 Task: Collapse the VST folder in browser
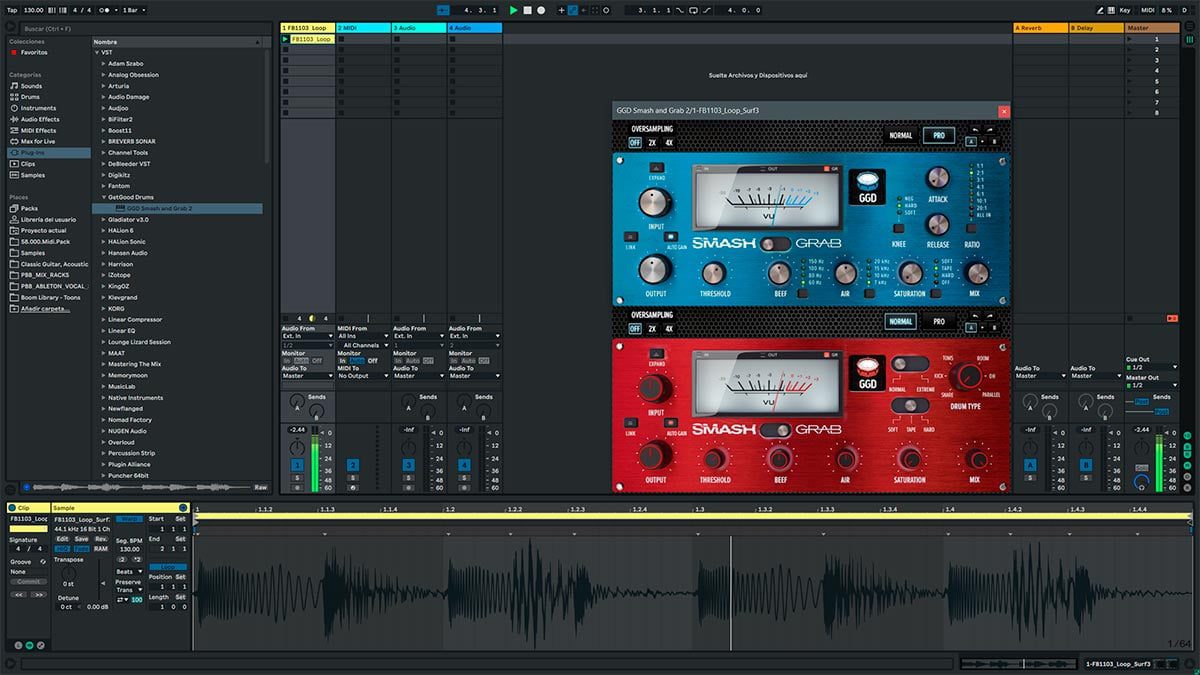[x=97, y=52]
